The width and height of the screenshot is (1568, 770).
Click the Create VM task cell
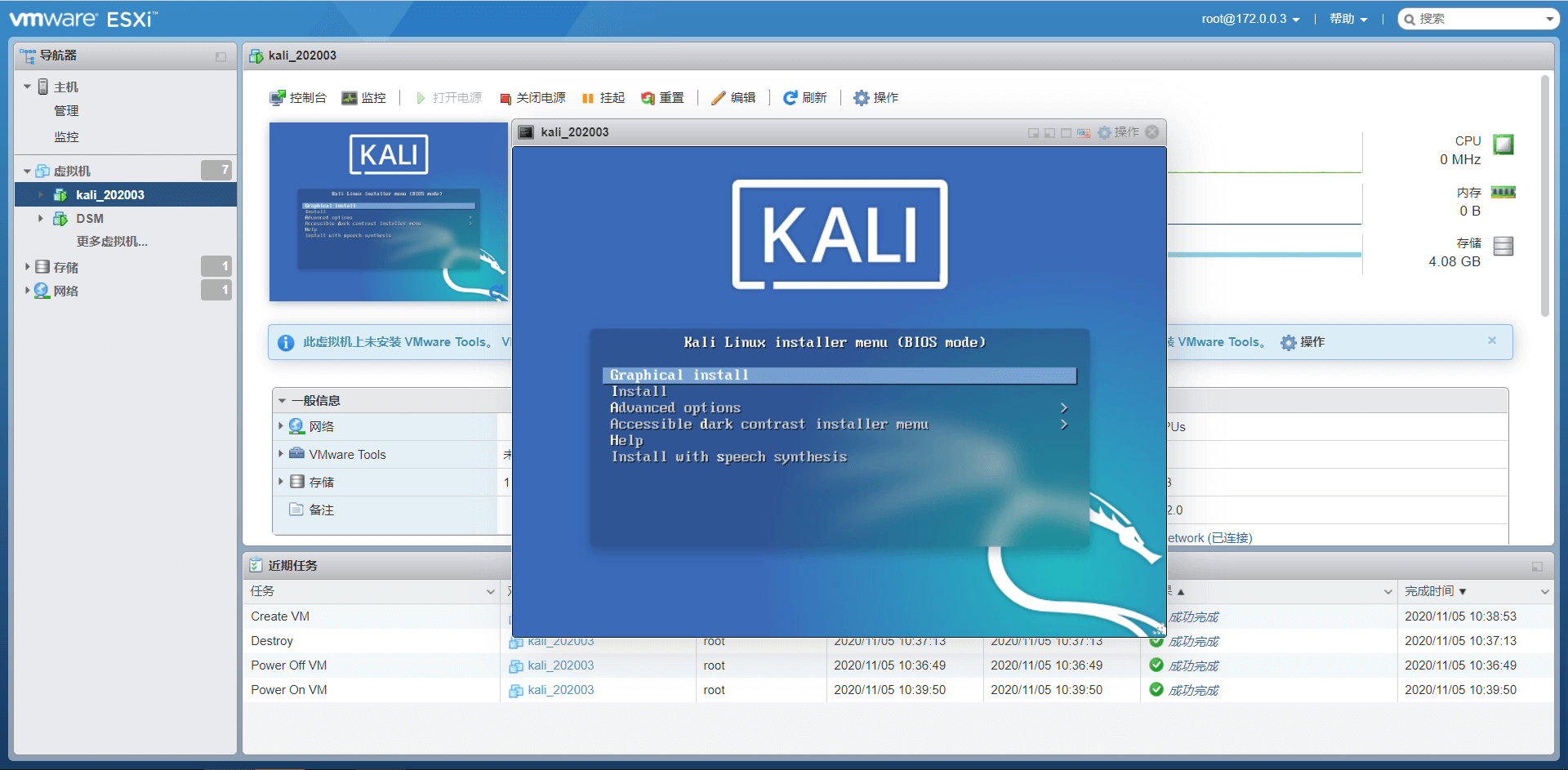(280, 616)
